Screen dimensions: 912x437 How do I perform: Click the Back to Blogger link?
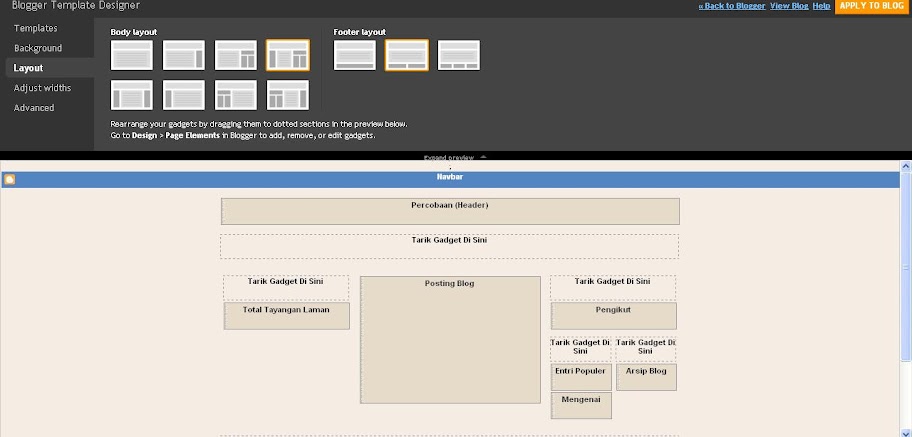coord(732,6)
